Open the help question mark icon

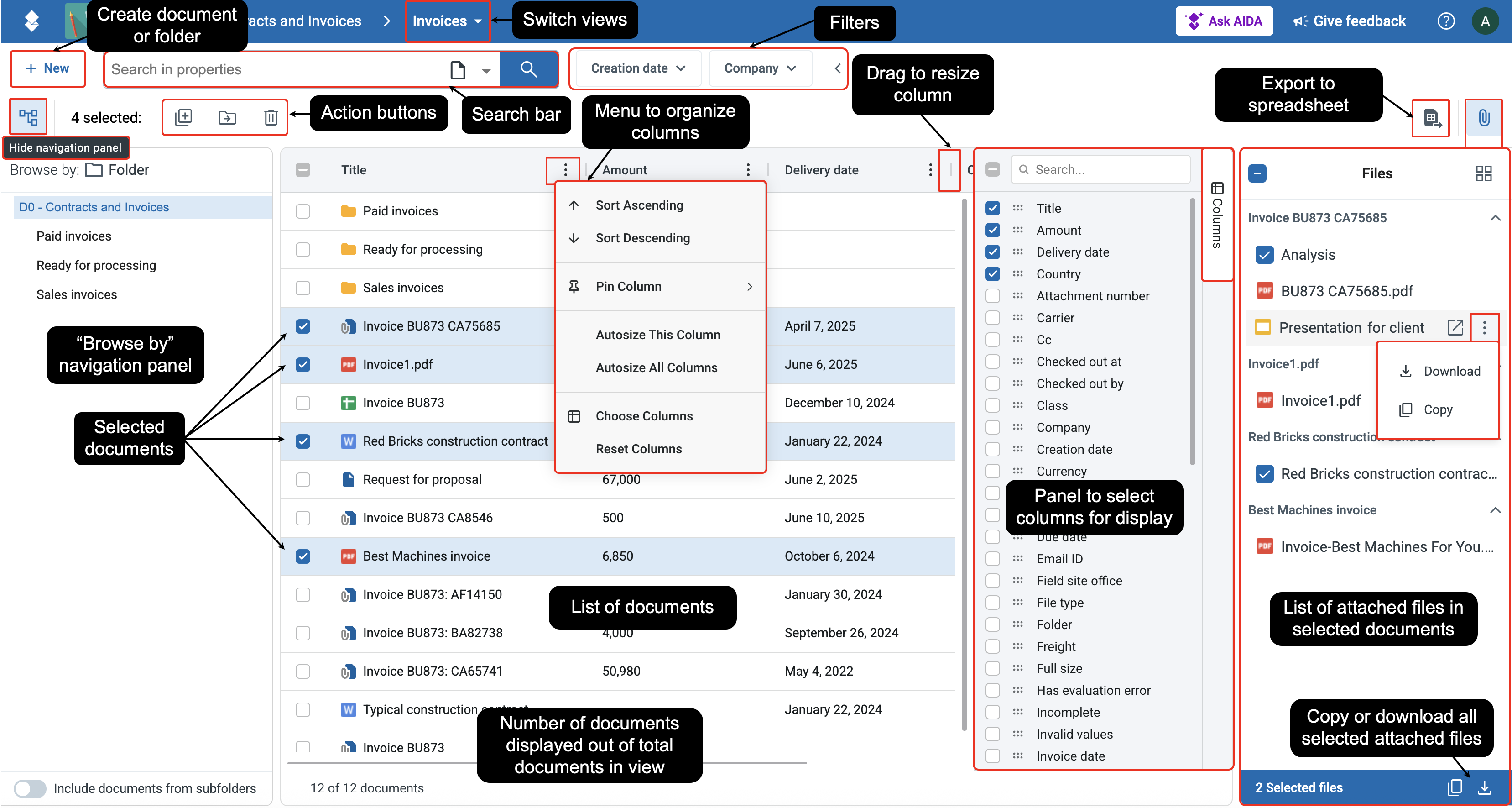point(1446,21)
